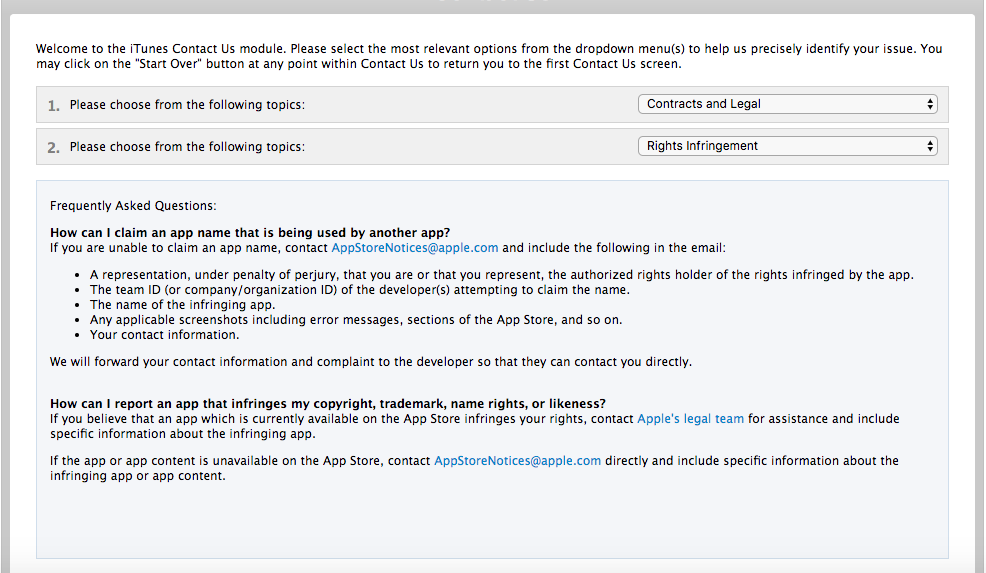
Task: Open the Contracts and Legal dropdown
Action: (x=787, y=104)
